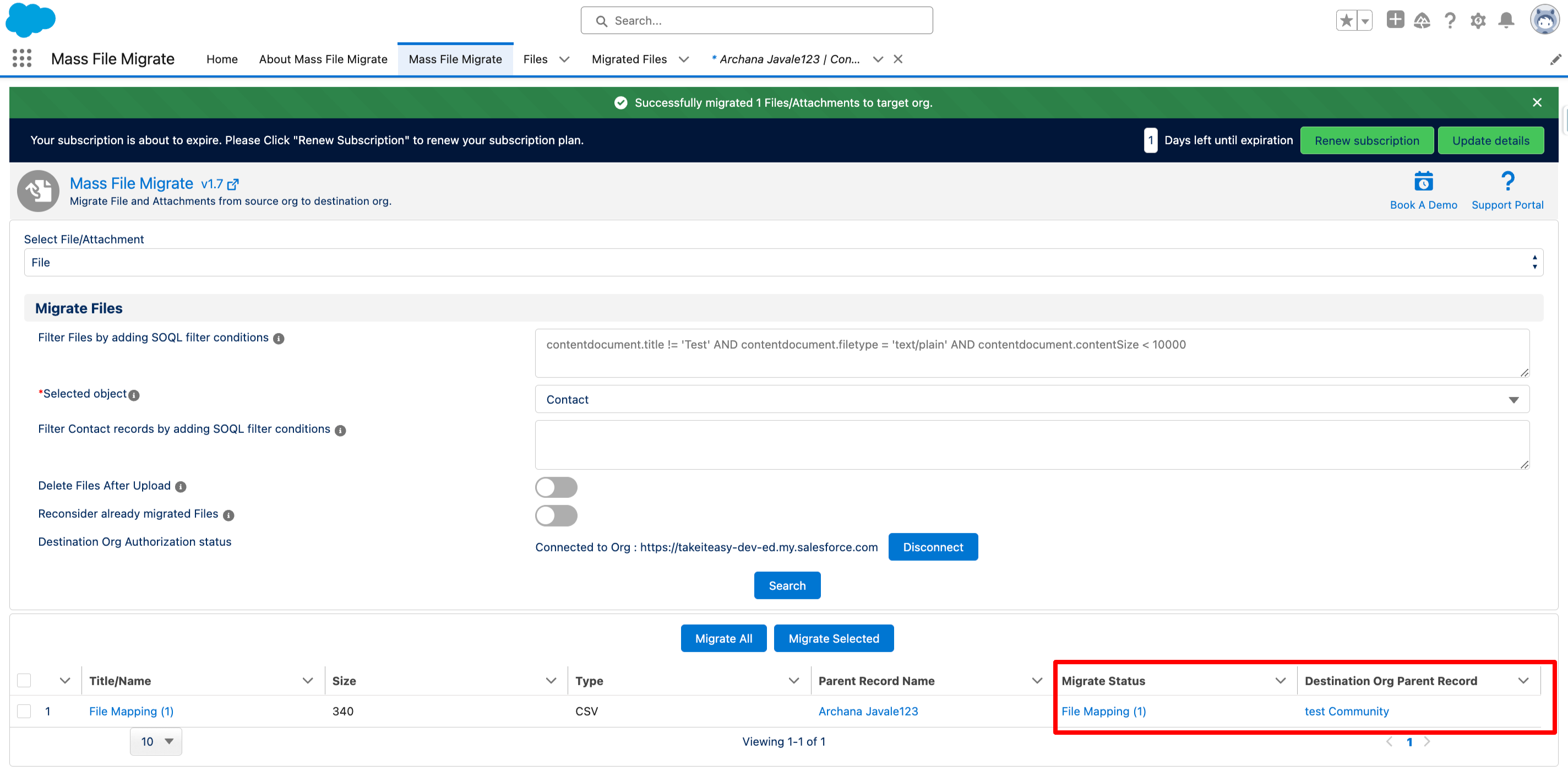Open the Selected object Contact dropdown
The image size is (1568, 770).
1032,400
